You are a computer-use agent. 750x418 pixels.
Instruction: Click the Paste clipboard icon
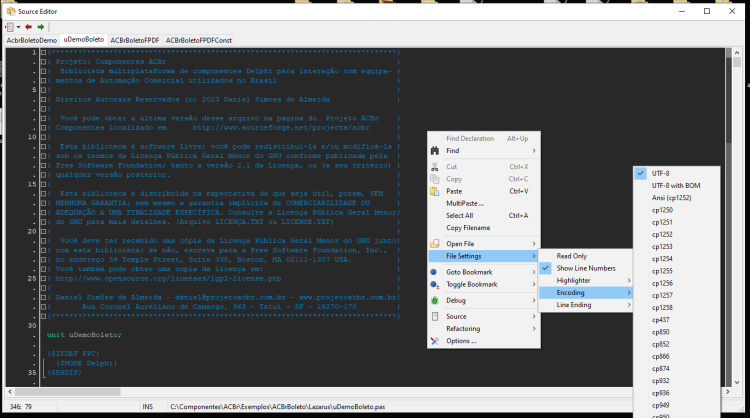click(435, 191)
